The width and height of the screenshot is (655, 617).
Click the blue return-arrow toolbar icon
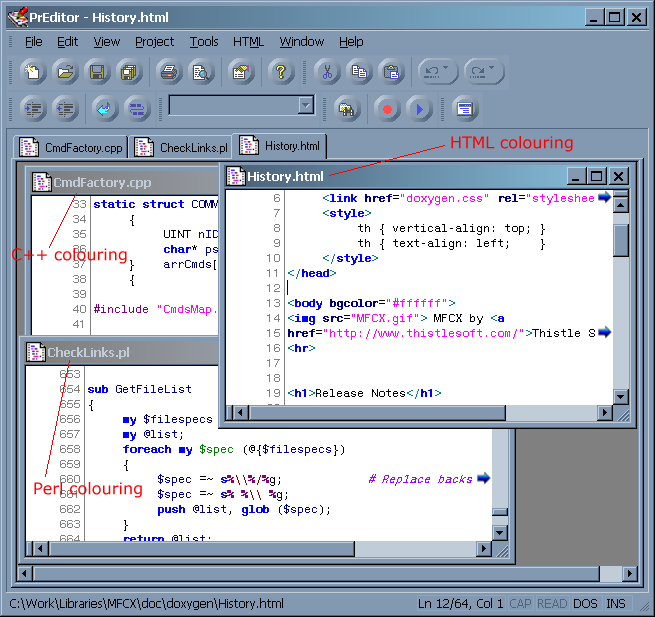(x=105, y=109)
